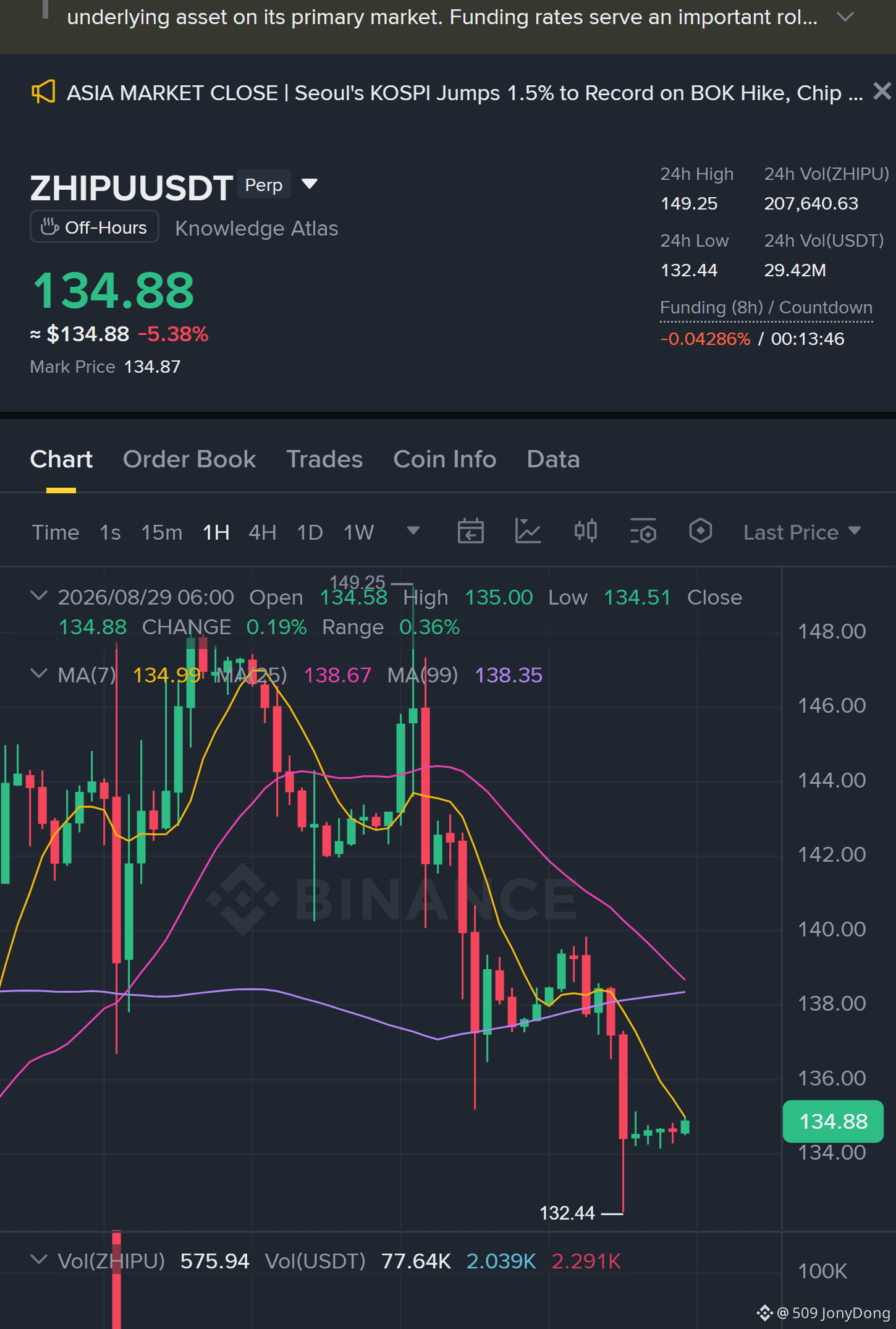Screen dimensions: 896x1329
Task: Select the 1s chart interval
Action: pos(110,532)
